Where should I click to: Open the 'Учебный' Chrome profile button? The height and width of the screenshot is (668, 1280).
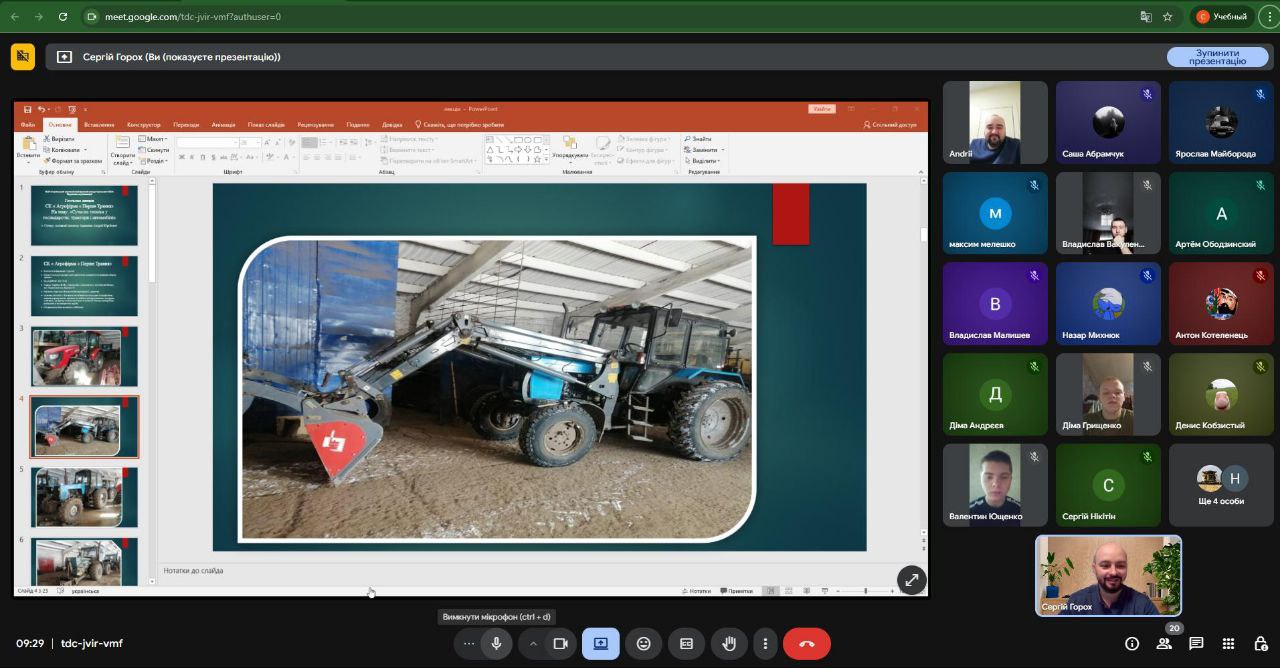pyautogui.click(x=1221, y=17)
